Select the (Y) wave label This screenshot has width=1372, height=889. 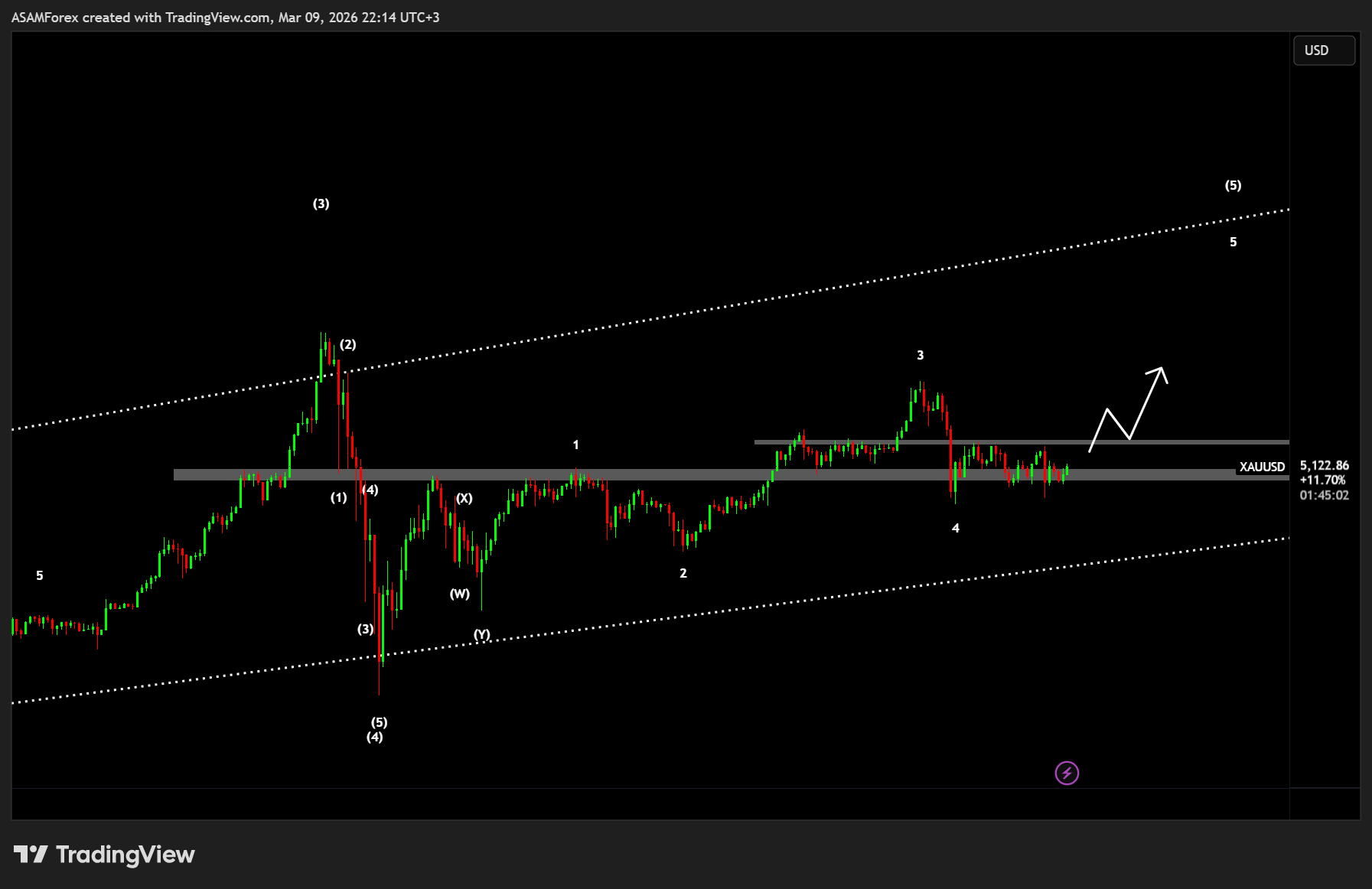[x=482, y=633]
